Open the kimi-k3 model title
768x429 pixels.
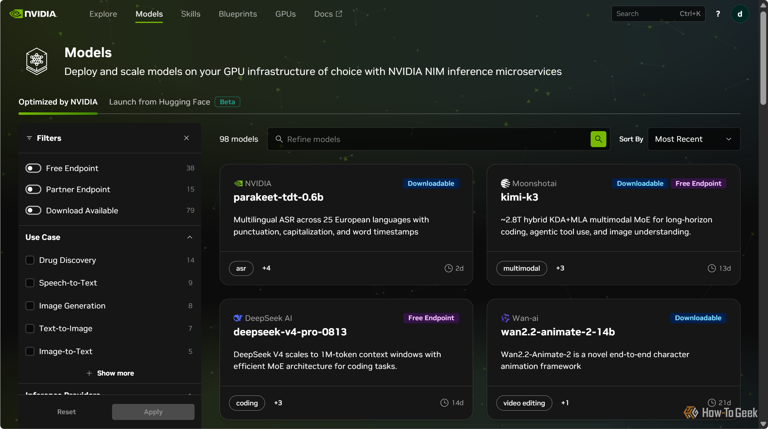(519, 197)
